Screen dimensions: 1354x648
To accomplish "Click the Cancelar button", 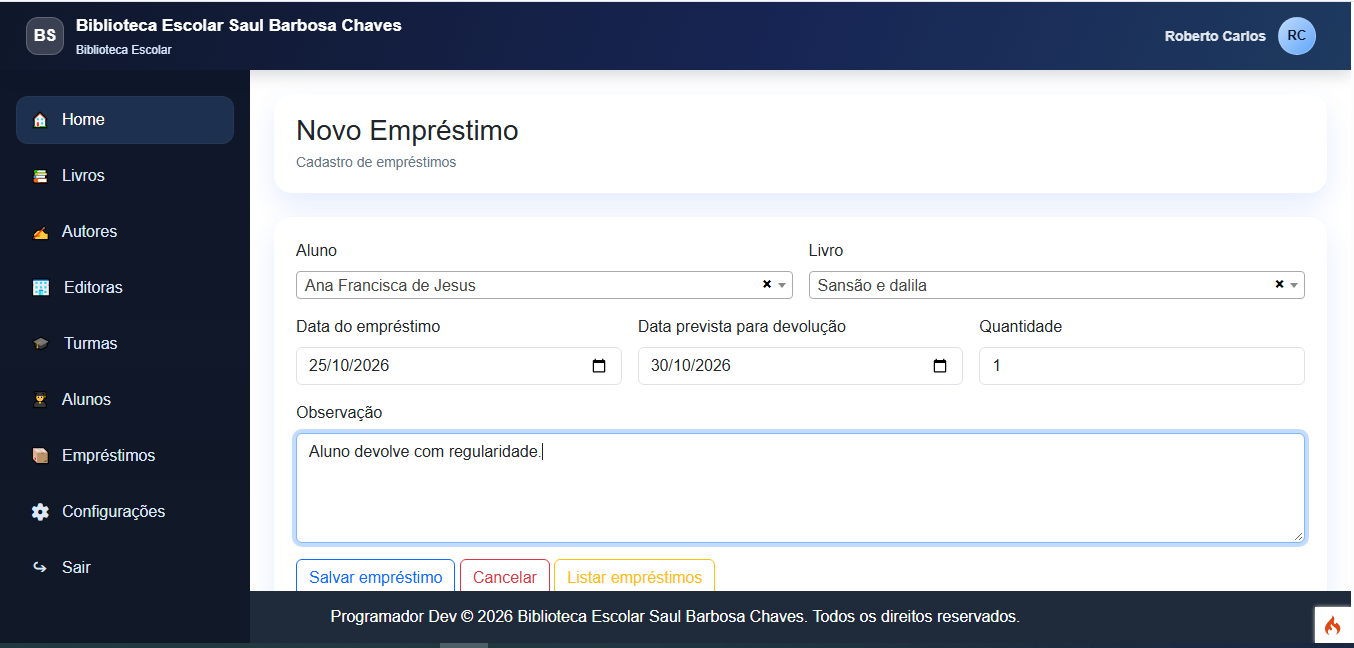I will click(x=505, y=576).
